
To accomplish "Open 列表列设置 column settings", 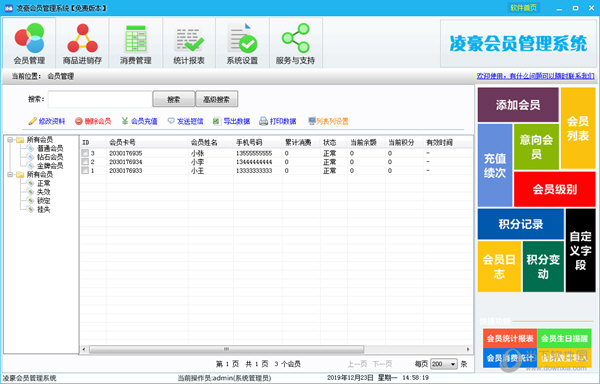I will [328, 121].
